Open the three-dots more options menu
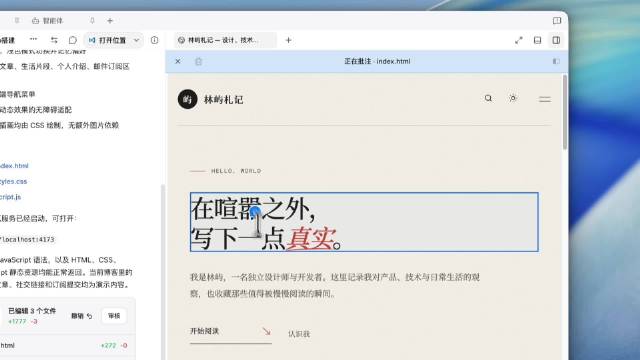 point(33,40)
